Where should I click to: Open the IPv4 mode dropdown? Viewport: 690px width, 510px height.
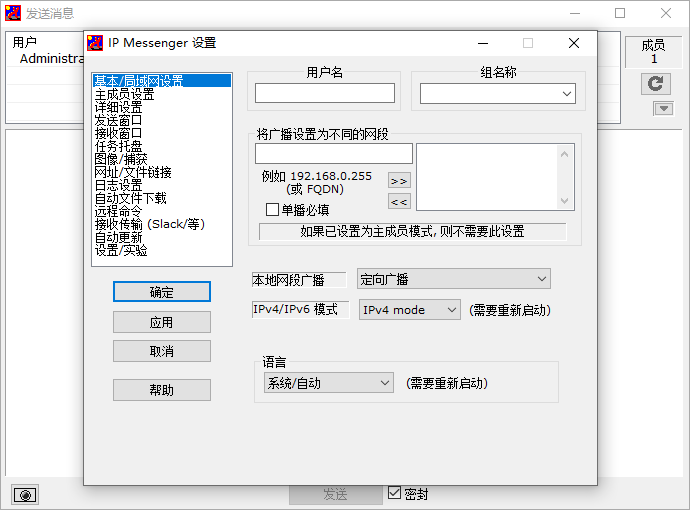(410, 310)
